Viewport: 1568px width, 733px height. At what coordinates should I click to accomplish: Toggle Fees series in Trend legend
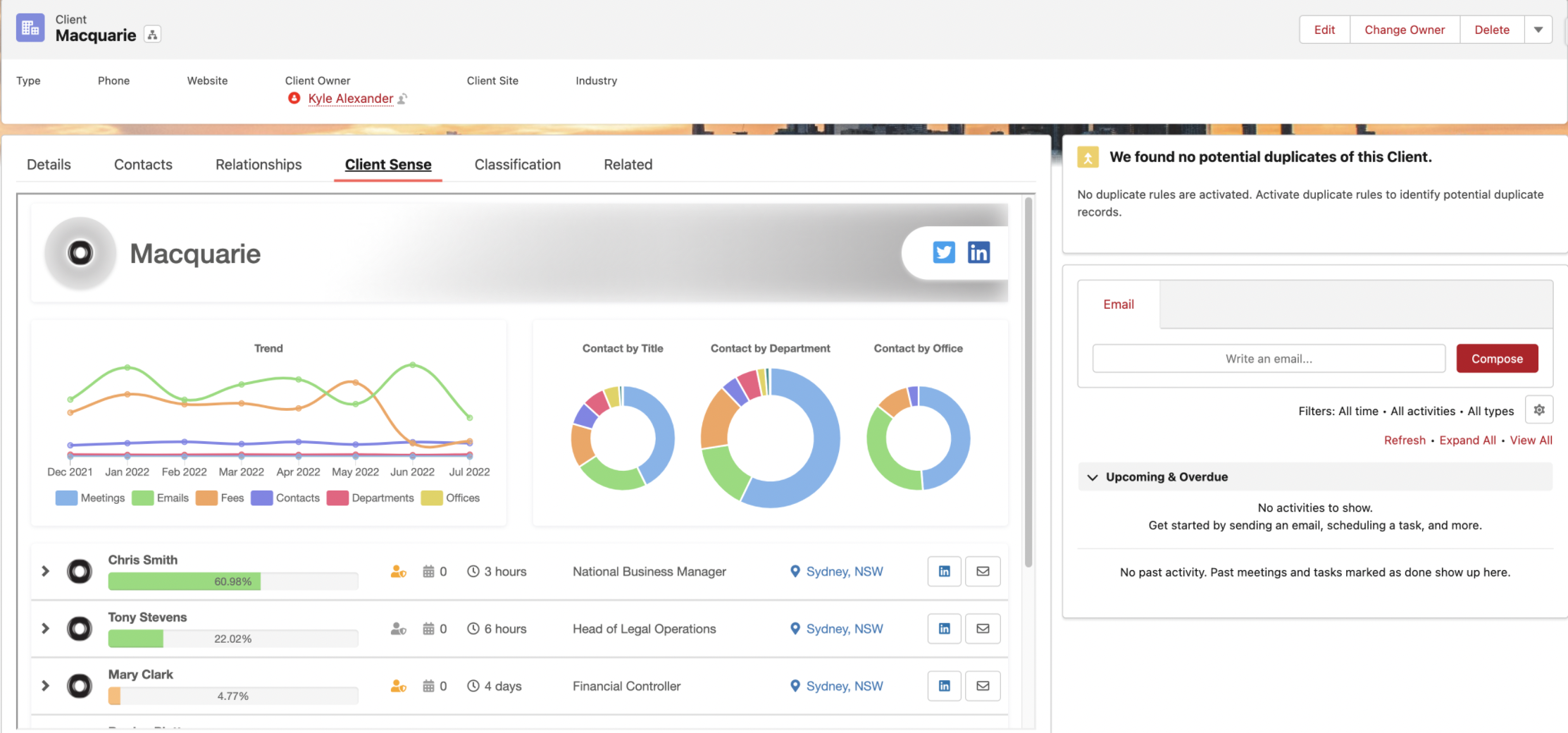coord(220,498)
